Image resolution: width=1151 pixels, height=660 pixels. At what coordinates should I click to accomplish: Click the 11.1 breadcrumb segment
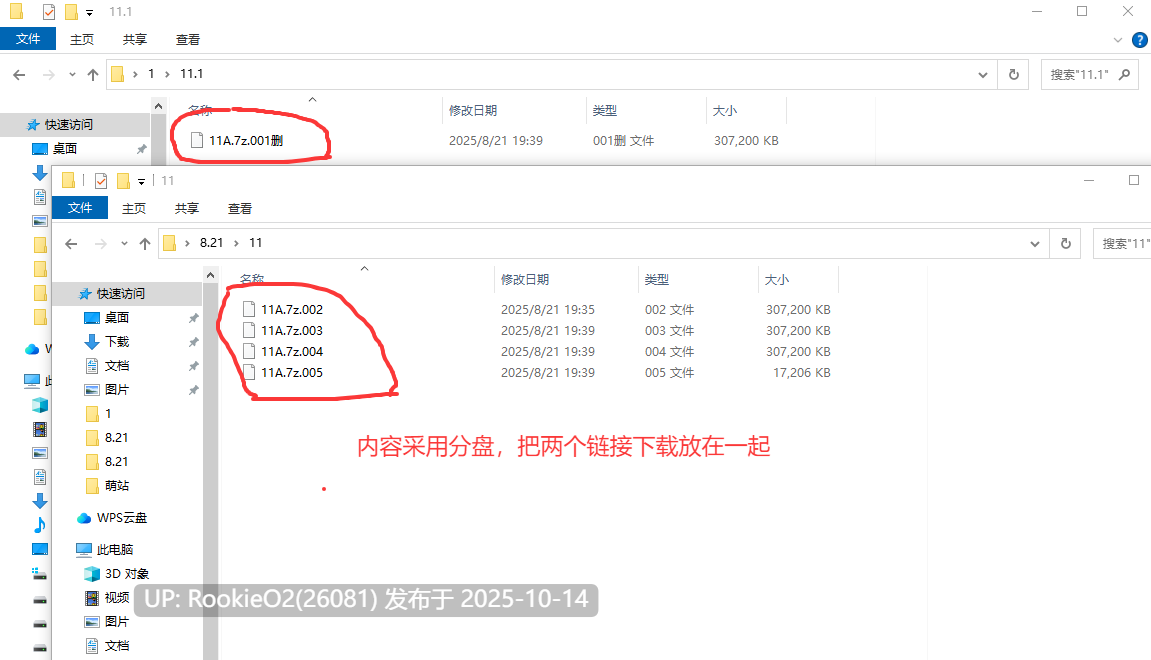[x=192, y=74]
